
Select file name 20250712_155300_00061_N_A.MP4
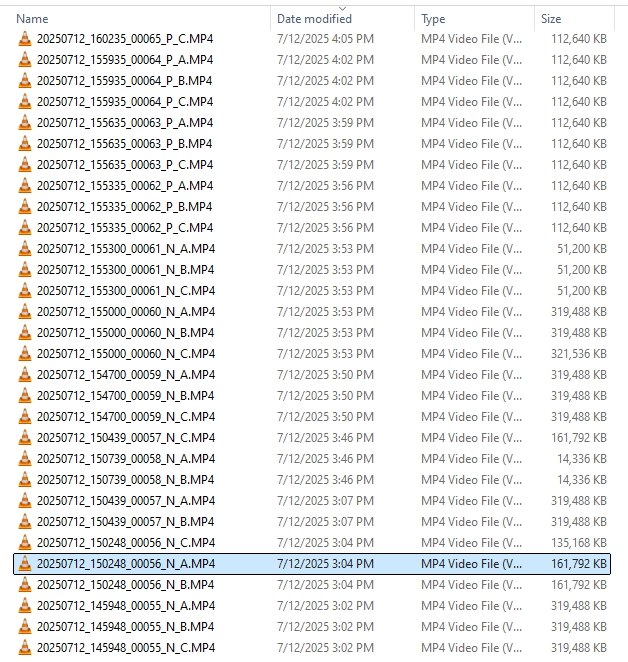coord(126,249)
